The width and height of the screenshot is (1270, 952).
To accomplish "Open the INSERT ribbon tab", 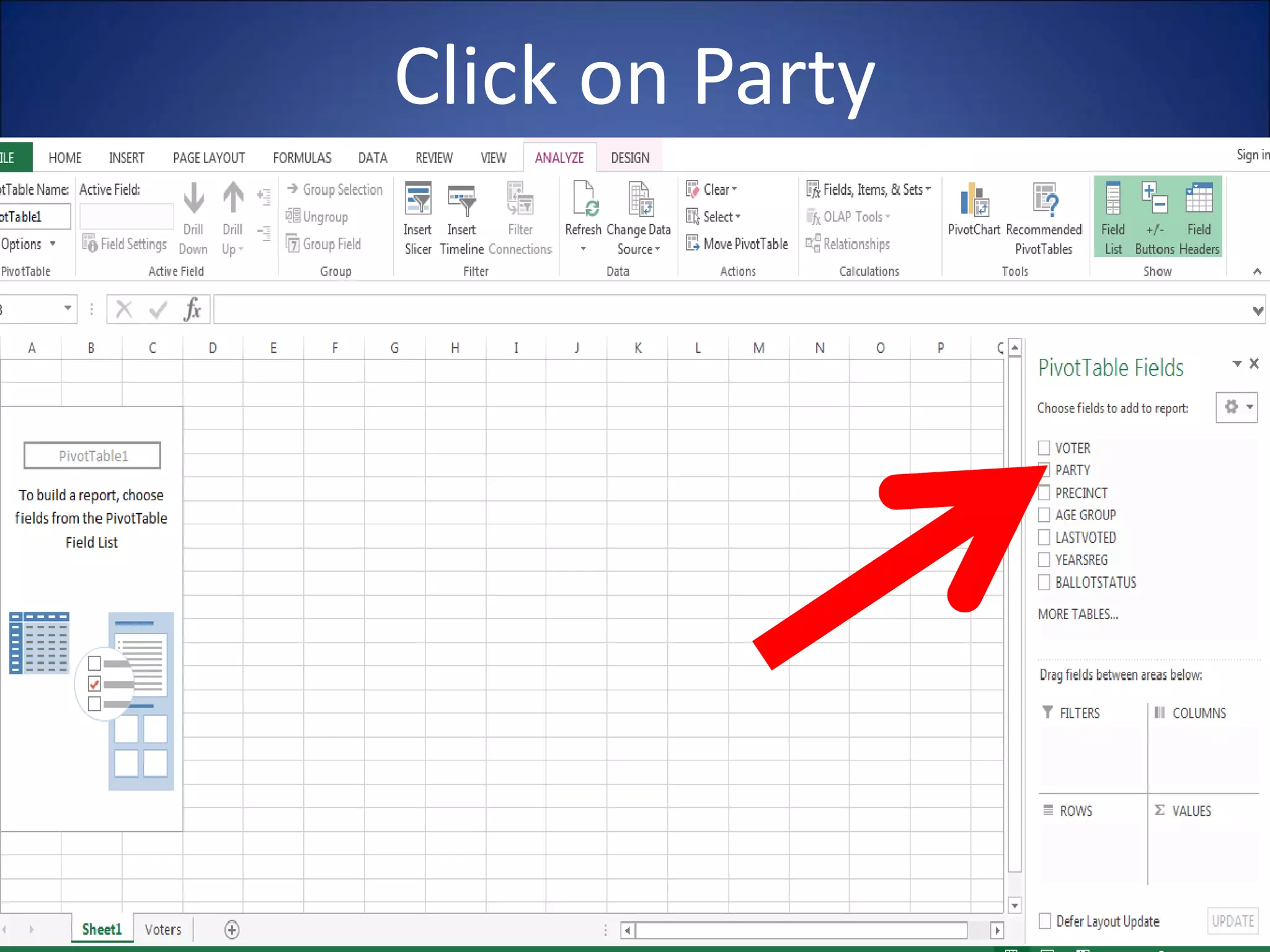I will coord(127,158).
